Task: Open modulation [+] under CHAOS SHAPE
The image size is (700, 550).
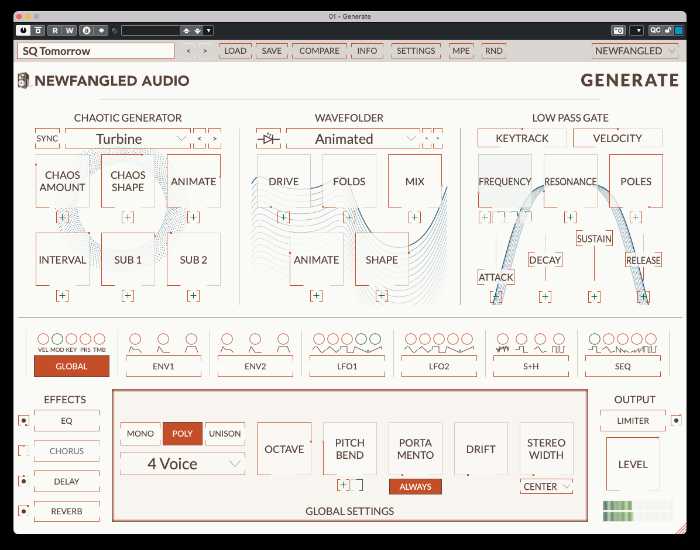Action: coord(128,217)
